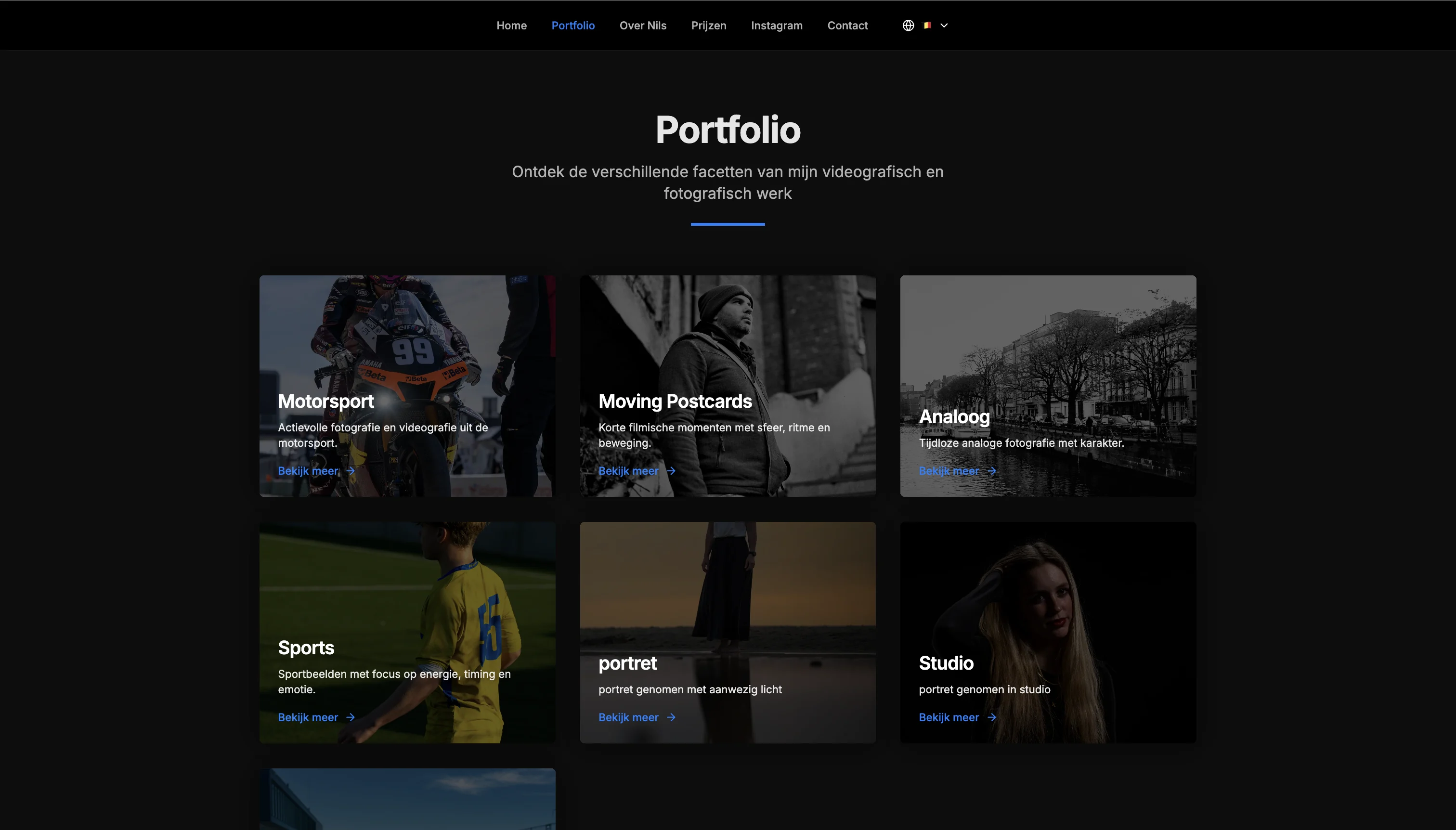This screenshot has height=830, width=1456.
Task: Click the Sportbeelden description text
Action: [394, 682]
